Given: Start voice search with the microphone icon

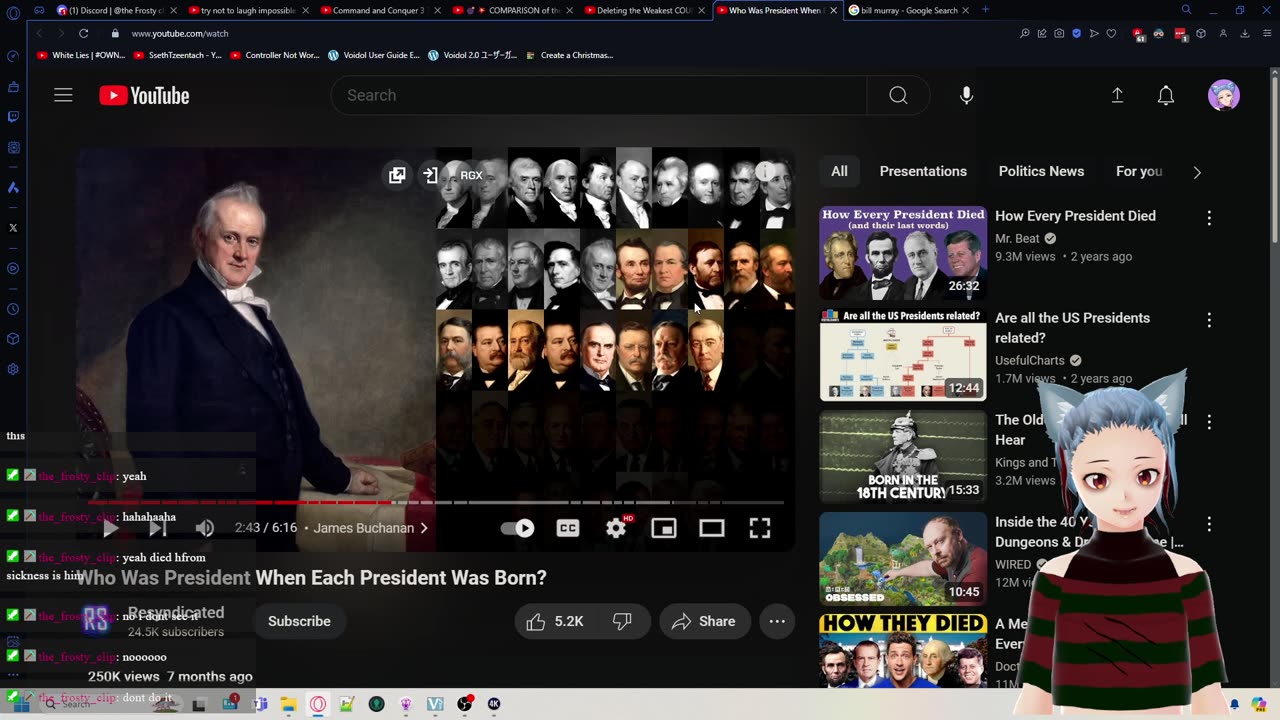Looking at the screenshot, I should 966,95.
